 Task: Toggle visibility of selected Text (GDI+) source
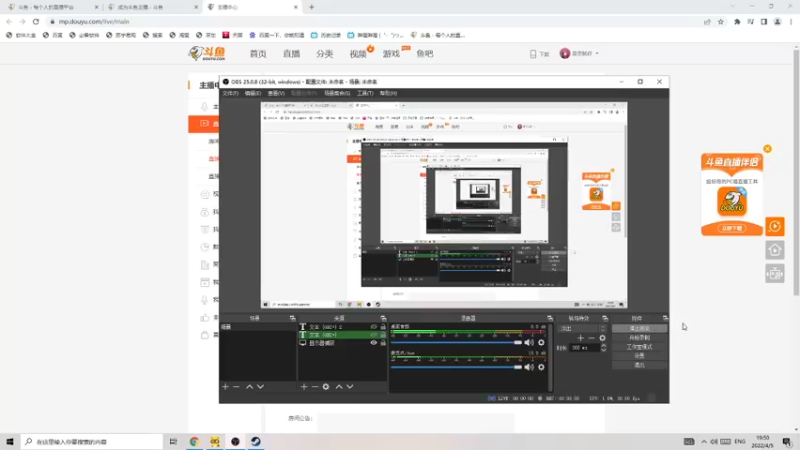tap(373, 335)
